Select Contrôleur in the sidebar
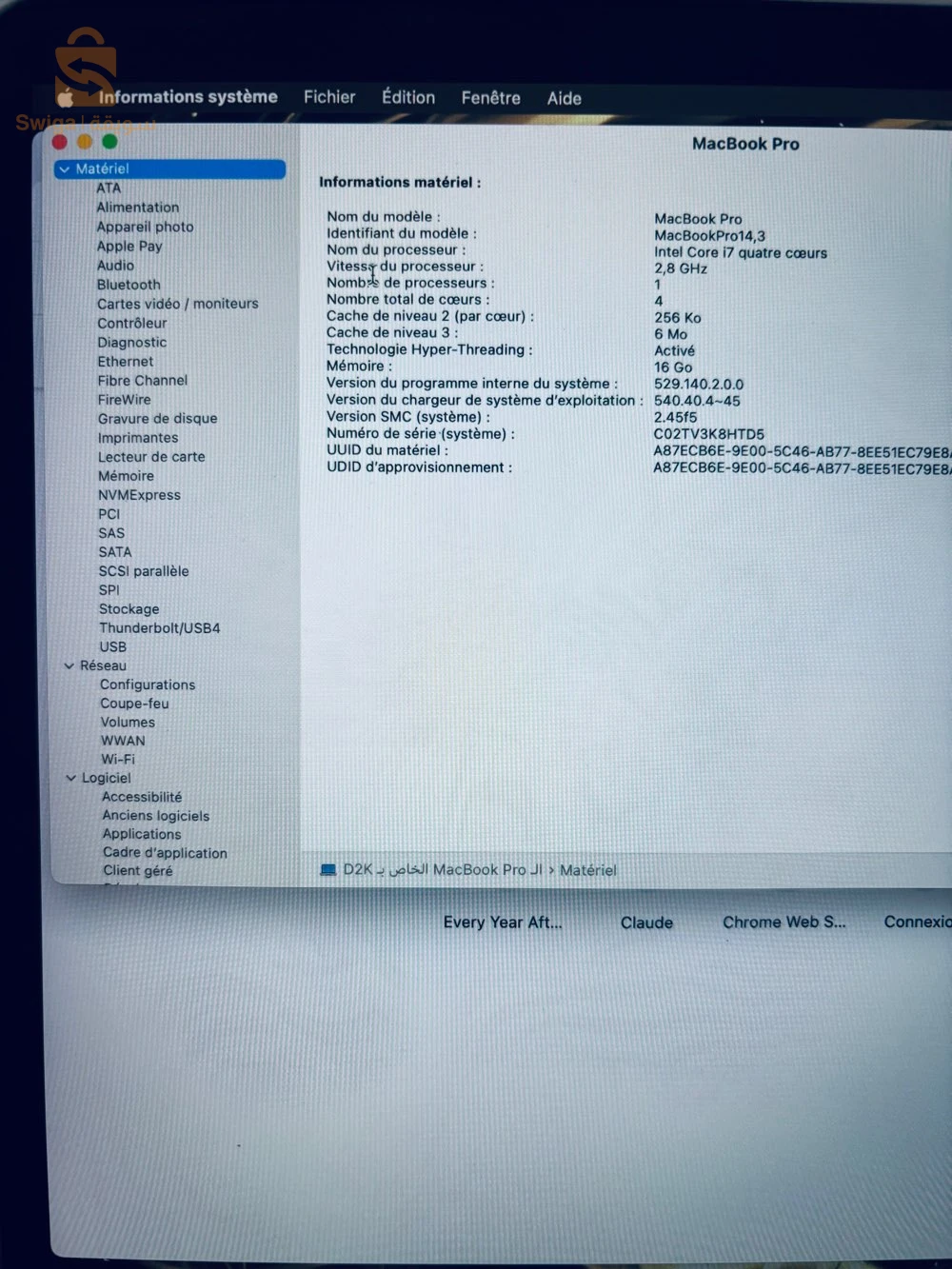This screenshot has height=1269, width=952. tap(132, 323)
